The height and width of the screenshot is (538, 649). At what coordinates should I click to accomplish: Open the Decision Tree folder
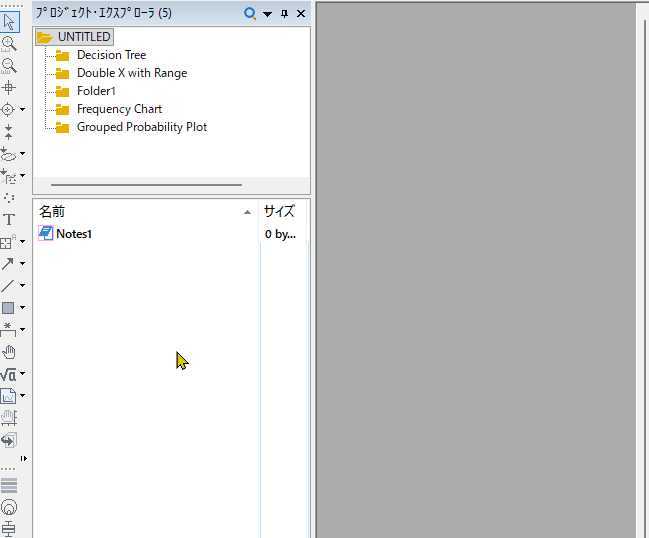coord(111,55)
